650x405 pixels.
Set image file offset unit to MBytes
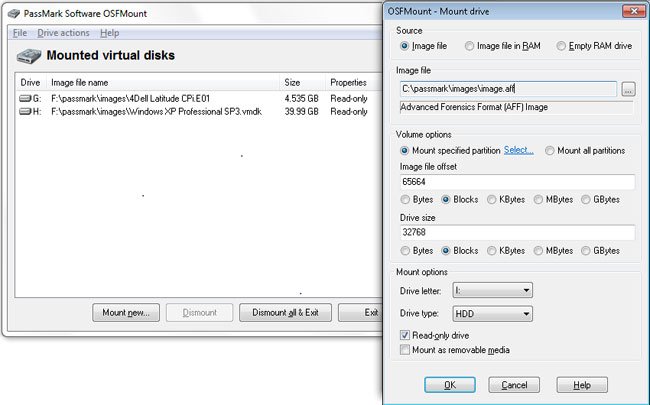(x=538, y=200)
